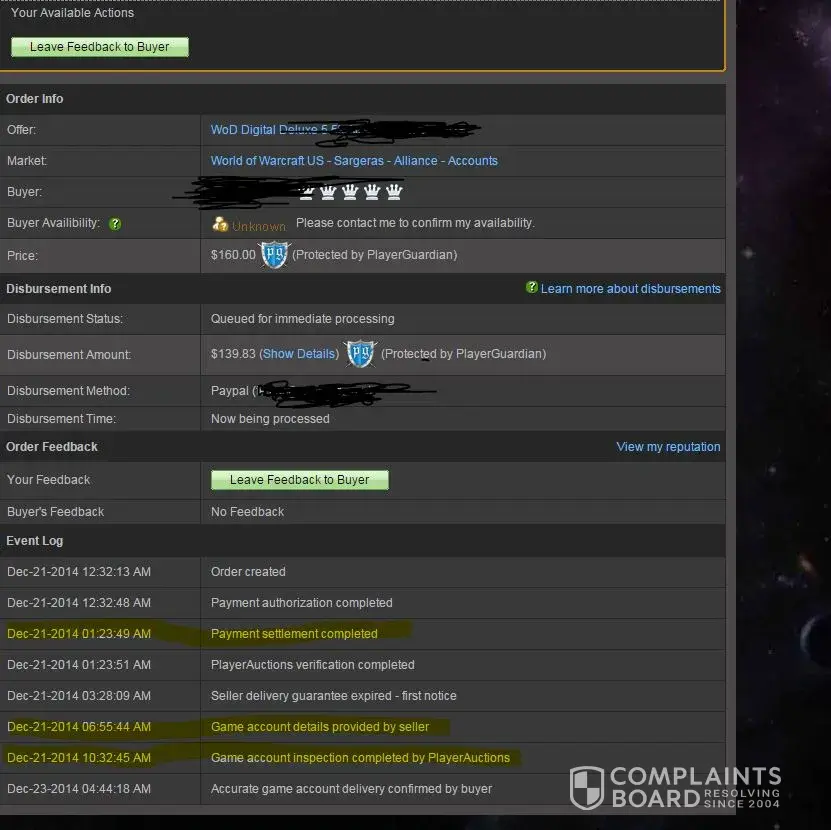This screenshot has height=830, width=831.
Task: Click the green help icon next to Buyer Availability
Action: point(115,224)
